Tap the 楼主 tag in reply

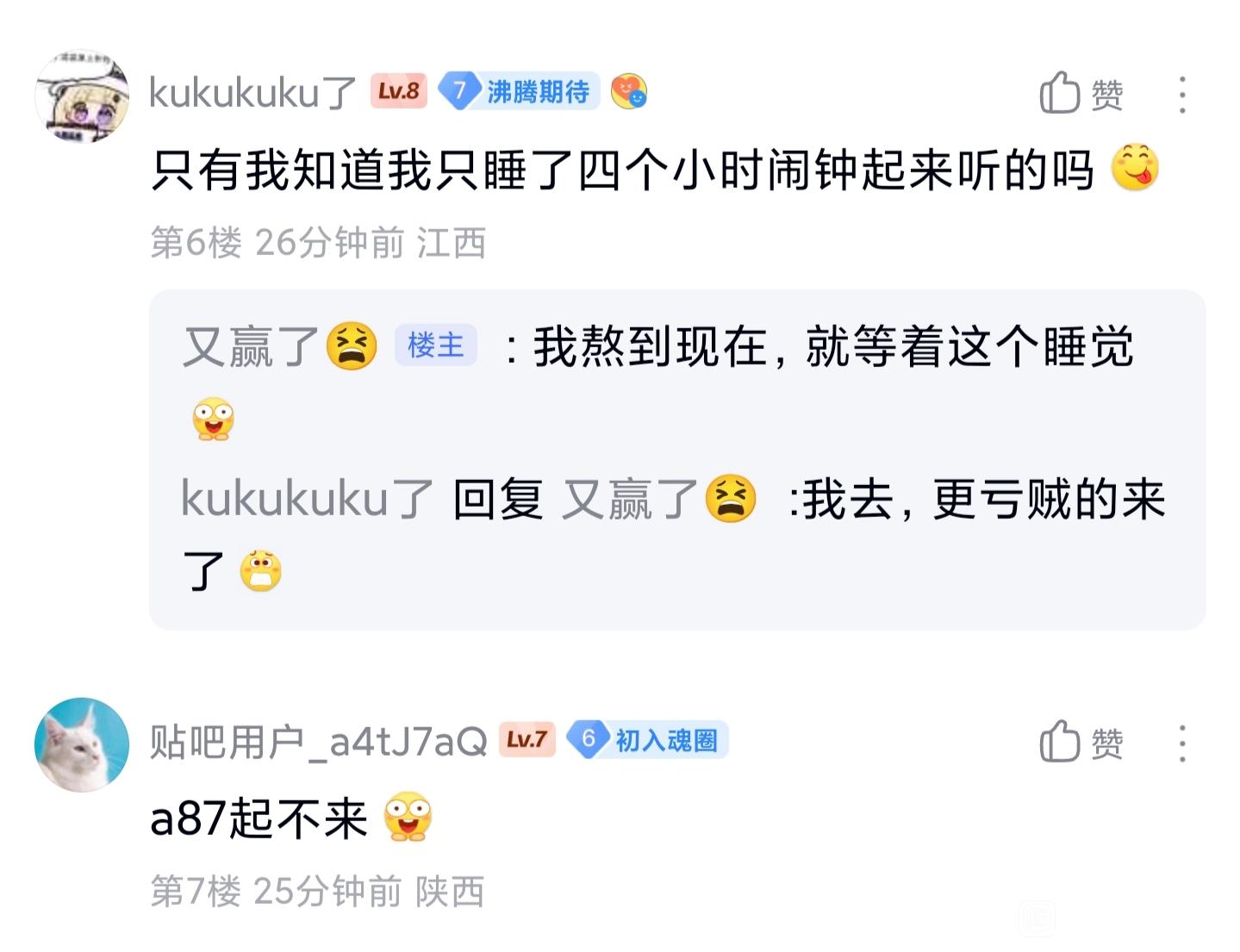pos(435,345)
